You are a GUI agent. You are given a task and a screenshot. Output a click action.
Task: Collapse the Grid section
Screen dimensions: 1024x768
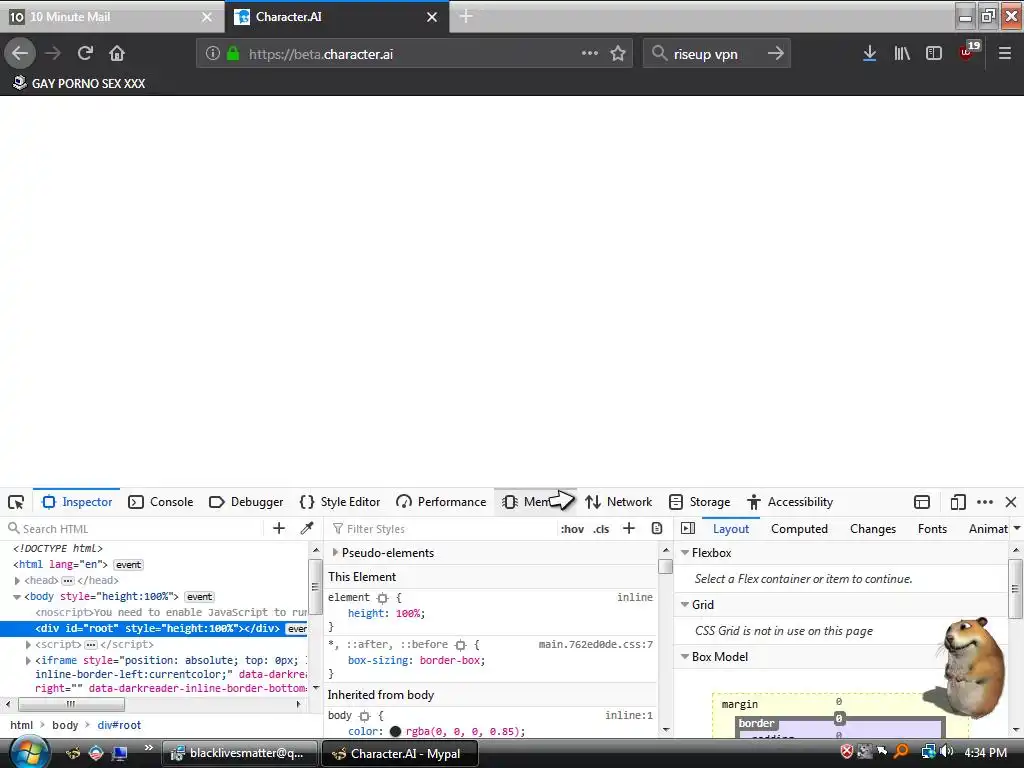coord(684,605)
